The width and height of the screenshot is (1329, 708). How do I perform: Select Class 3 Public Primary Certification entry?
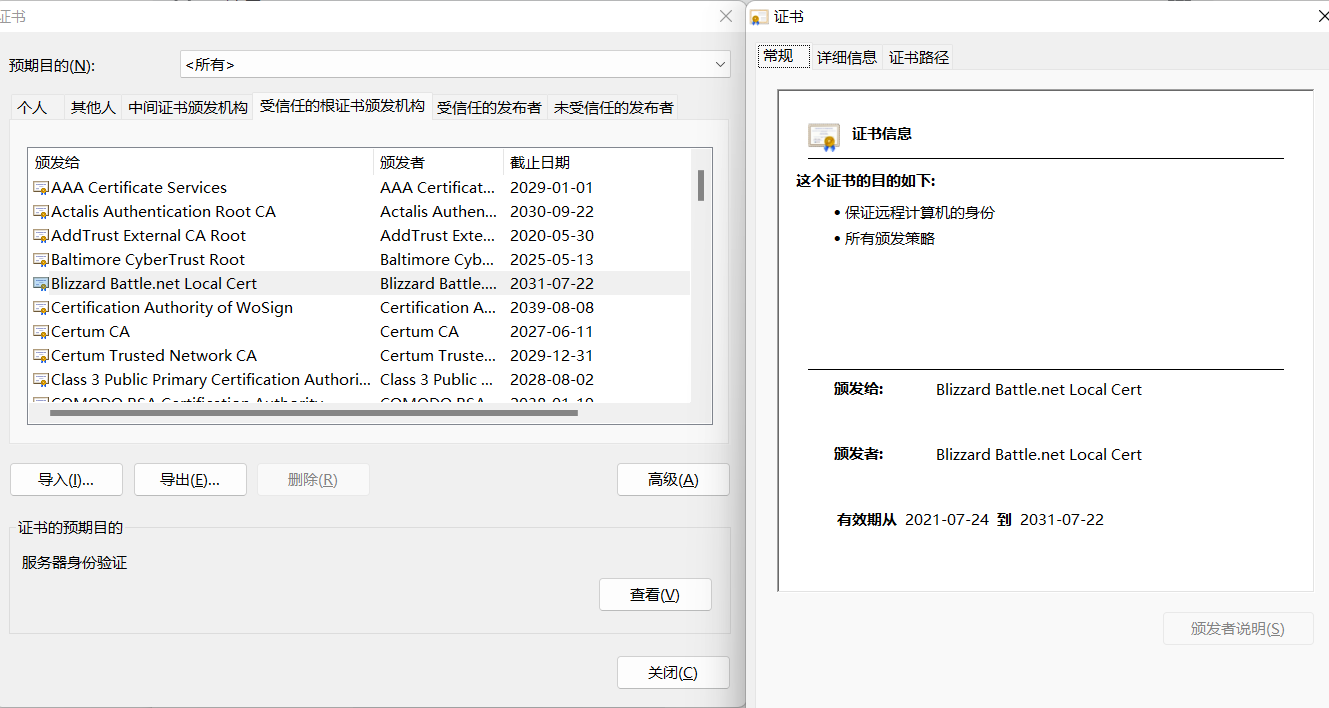point(211,380)
